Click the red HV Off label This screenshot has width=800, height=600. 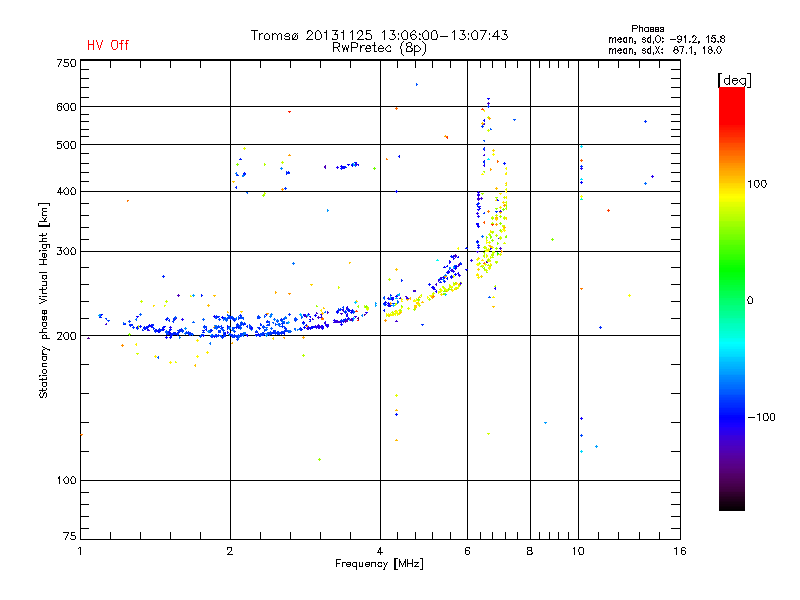[108, 45]
